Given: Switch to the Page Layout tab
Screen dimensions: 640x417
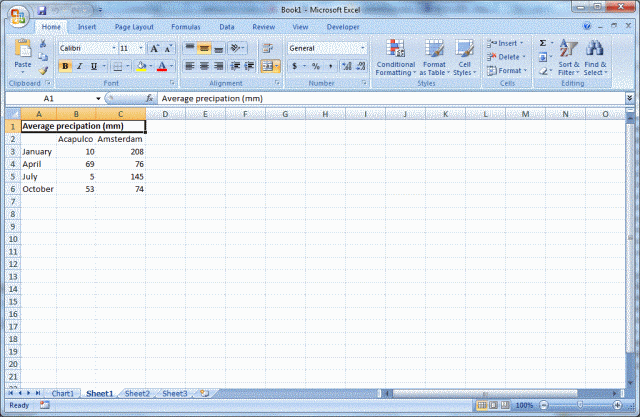Looking at the screenshot, I should pos(134,27).
